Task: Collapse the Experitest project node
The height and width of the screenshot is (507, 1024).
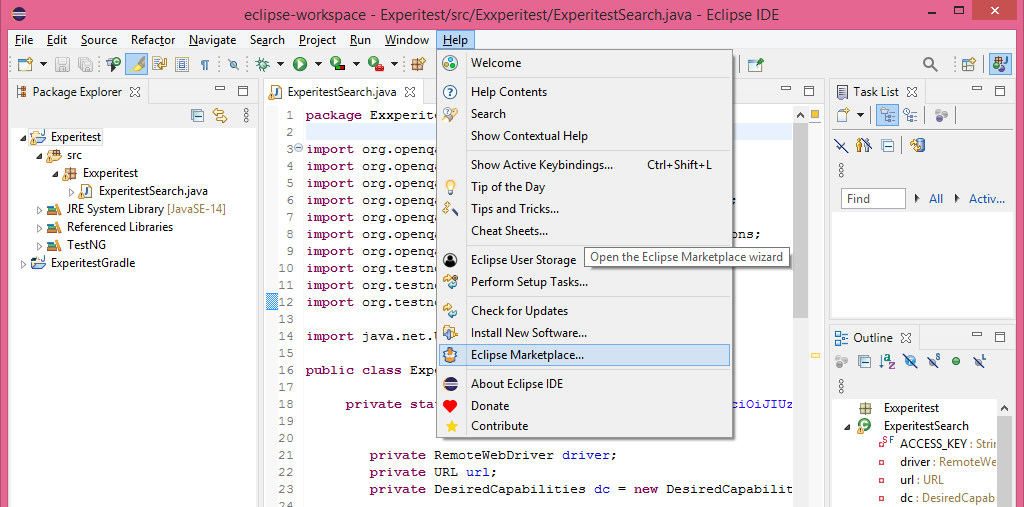Action: click(x=24, y=138)
